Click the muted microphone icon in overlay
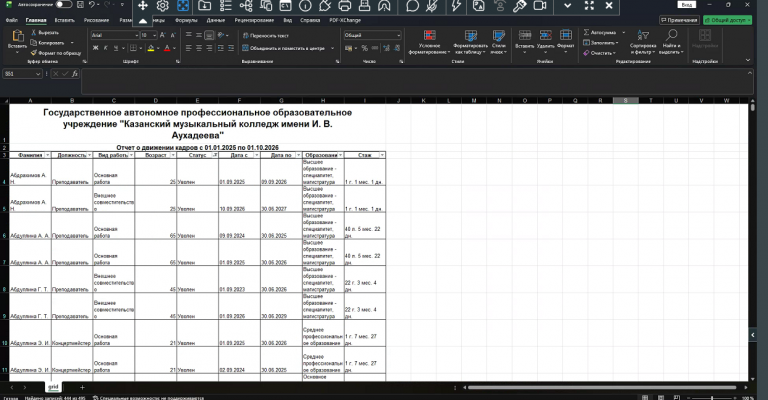The width and height of the screenshot is (768, 400). coord(432,6)
